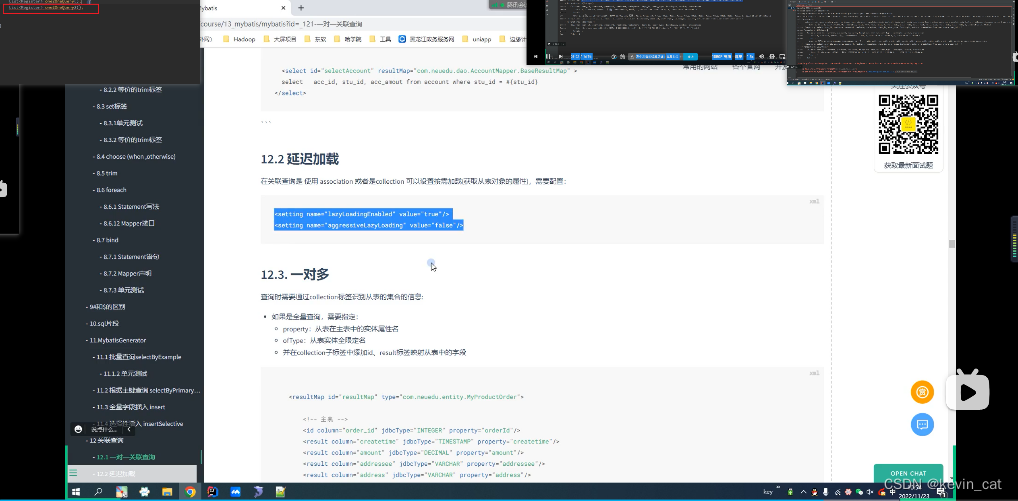Open WeChat tray icon
The width and height of the screenshot is (1018, 501).
[860, 491]
